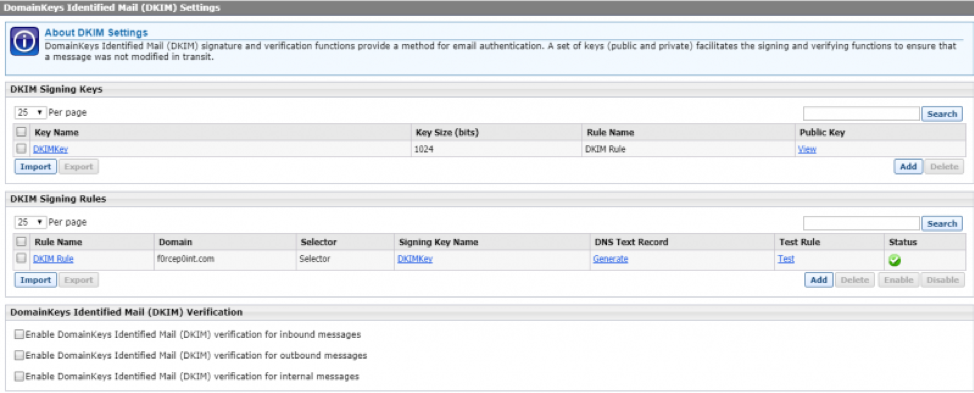Viewport: 974px width, 393px height.
Task: Generate the DNS text record
Action: pos(611,259)
